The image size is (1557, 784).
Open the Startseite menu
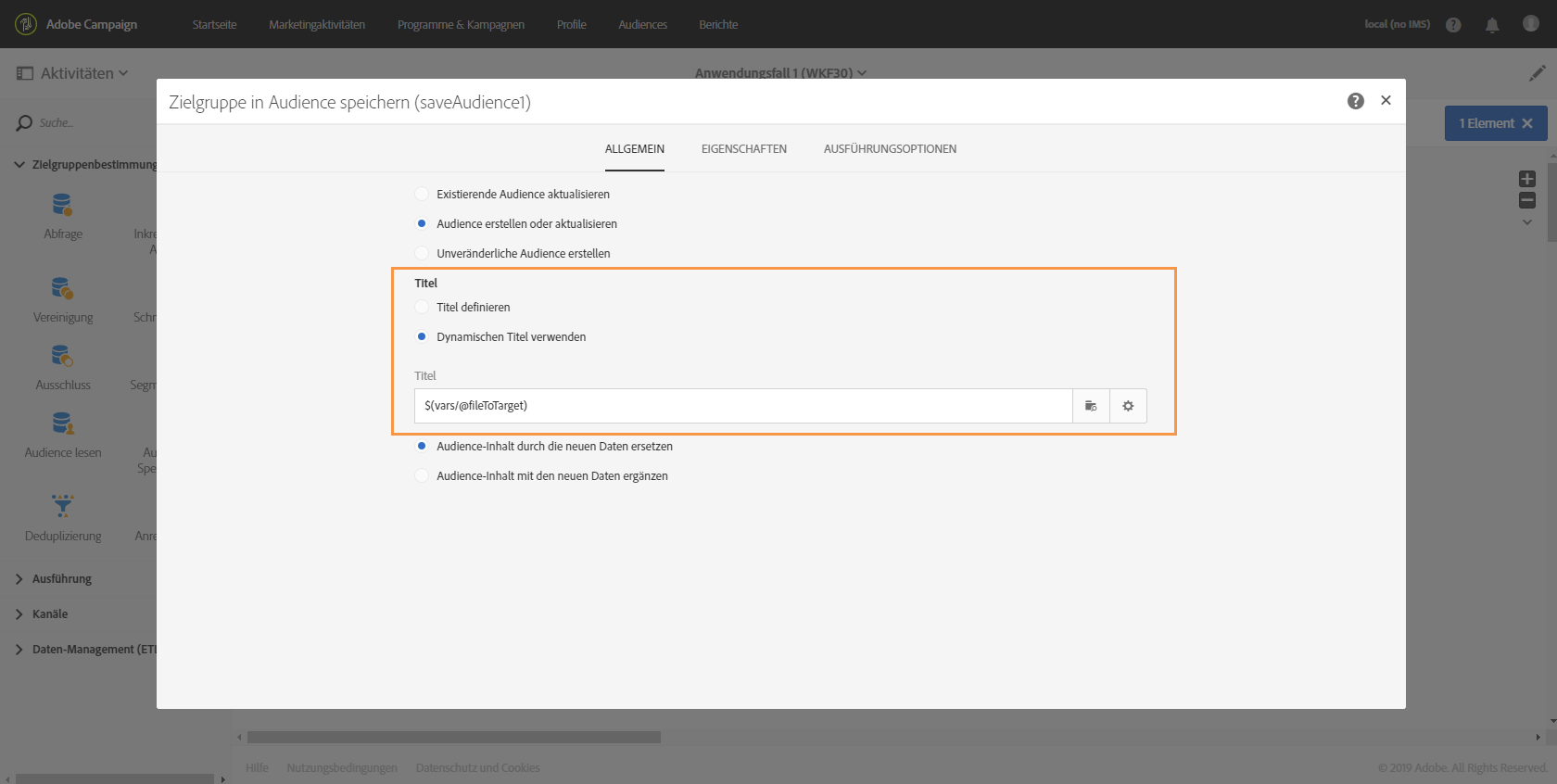pos(214,25)
